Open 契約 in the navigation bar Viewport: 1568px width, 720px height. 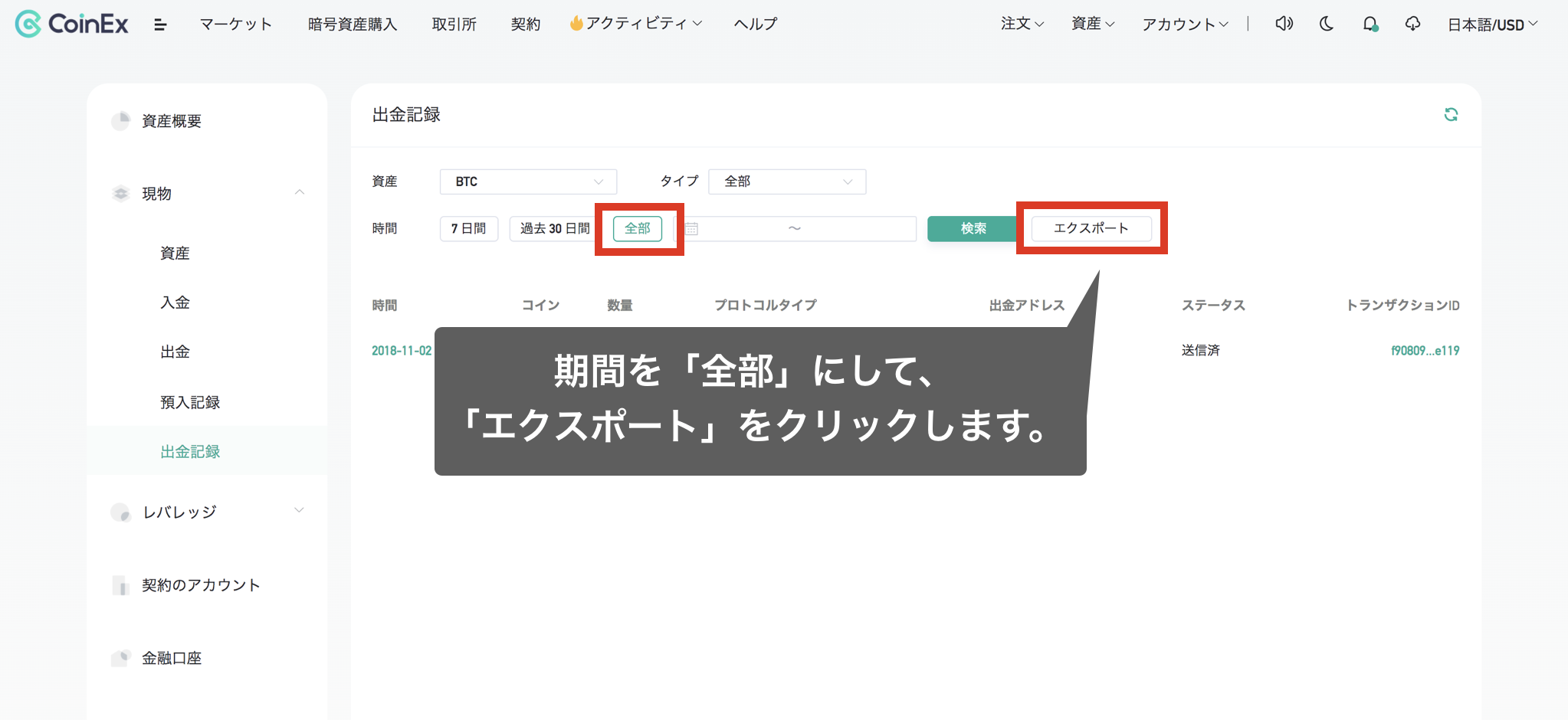click(526, 24)
